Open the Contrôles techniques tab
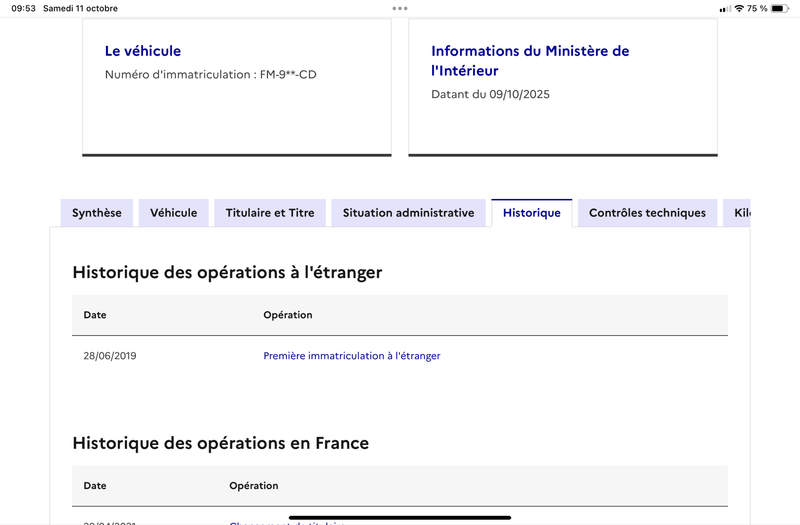The width and height of the screenshot is (800, 525). coord(647,213)
